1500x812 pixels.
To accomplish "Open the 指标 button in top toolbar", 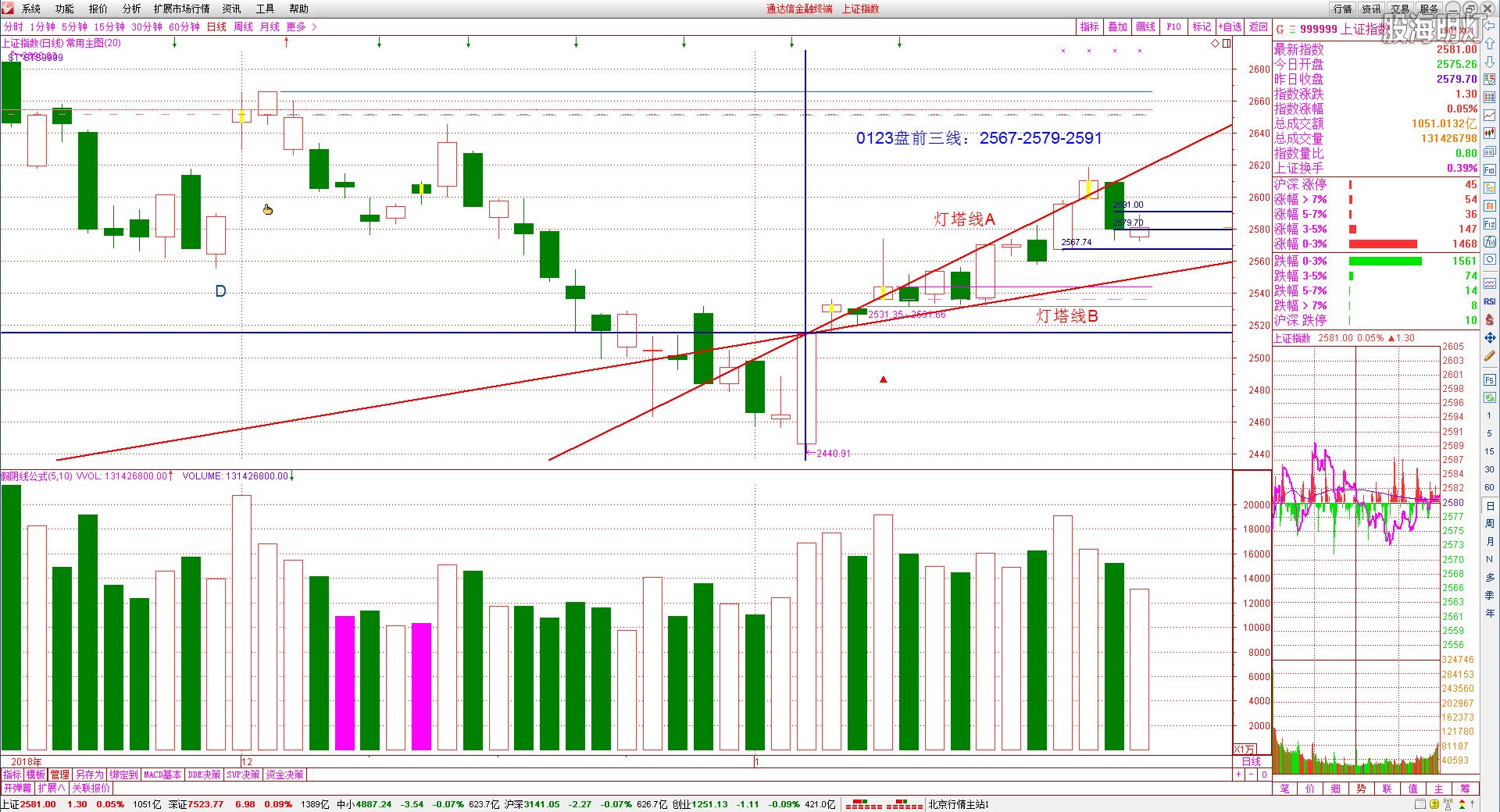I will point(1089,27).
